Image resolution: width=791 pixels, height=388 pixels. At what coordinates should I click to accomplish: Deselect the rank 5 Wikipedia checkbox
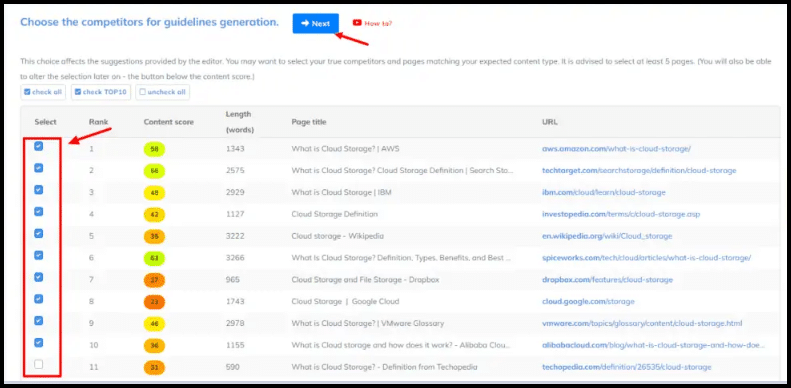click(x=38, y=234)
